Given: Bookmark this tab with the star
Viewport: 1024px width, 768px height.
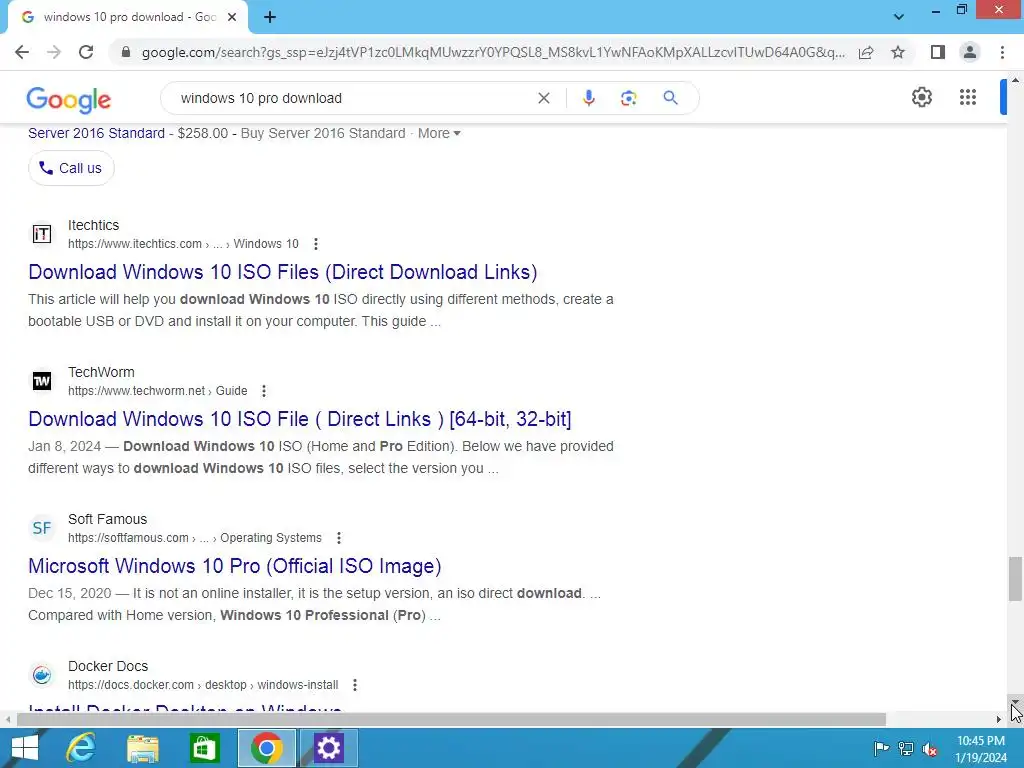Looking at the screenshot, I should coord(898,52).
